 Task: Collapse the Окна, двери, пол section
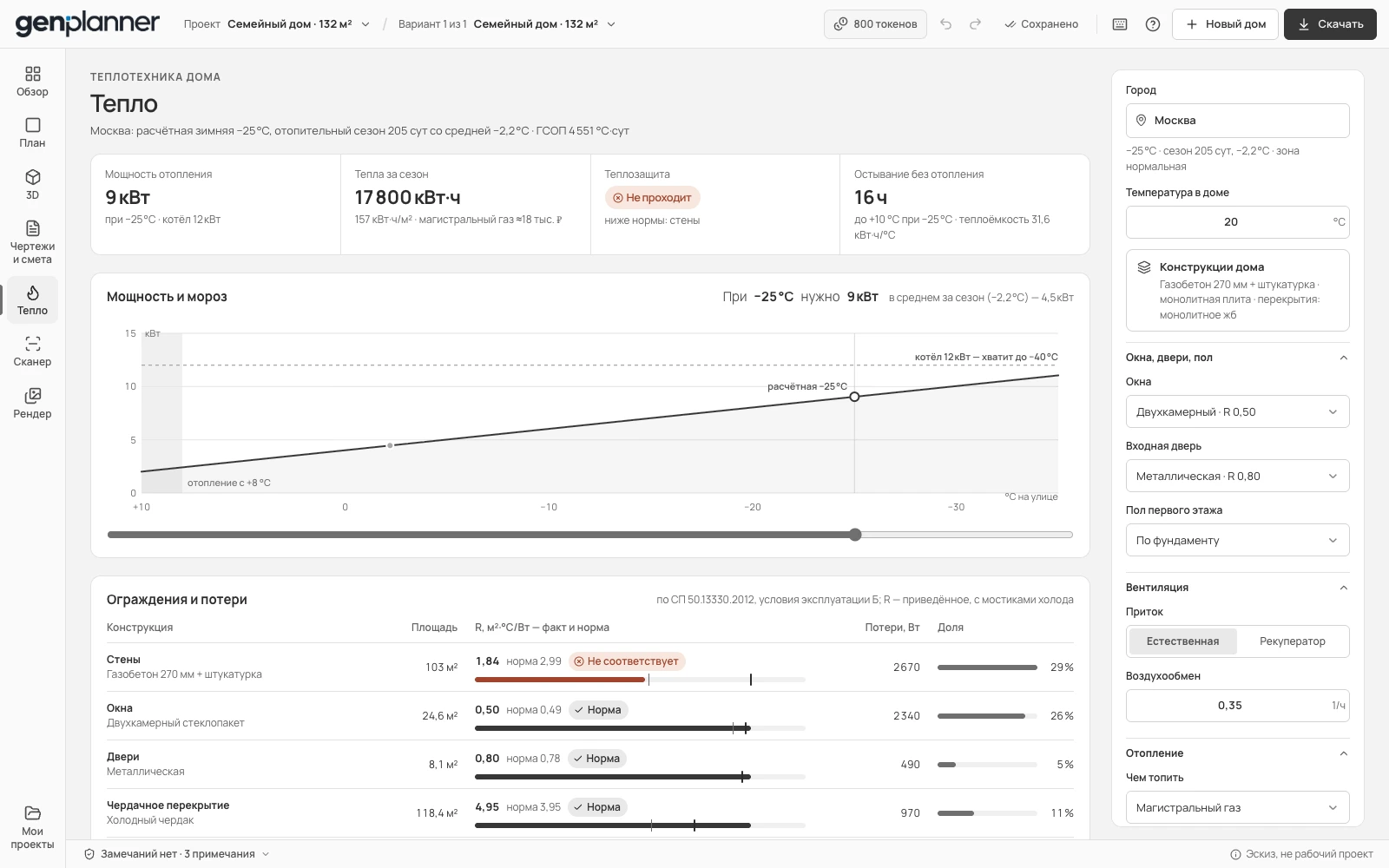(1237, 358)
